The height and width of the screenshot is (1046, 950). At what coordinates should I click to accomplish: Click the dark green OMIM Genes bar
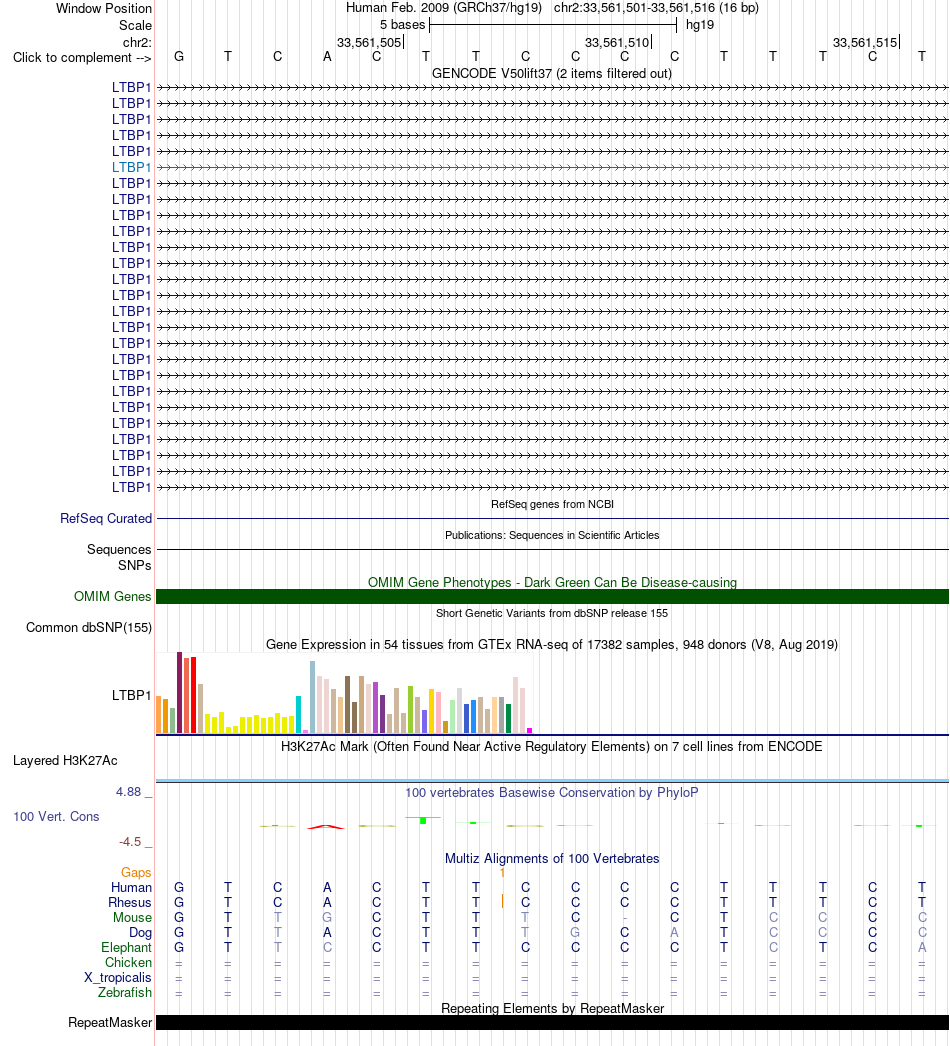[x=552, y=596]
